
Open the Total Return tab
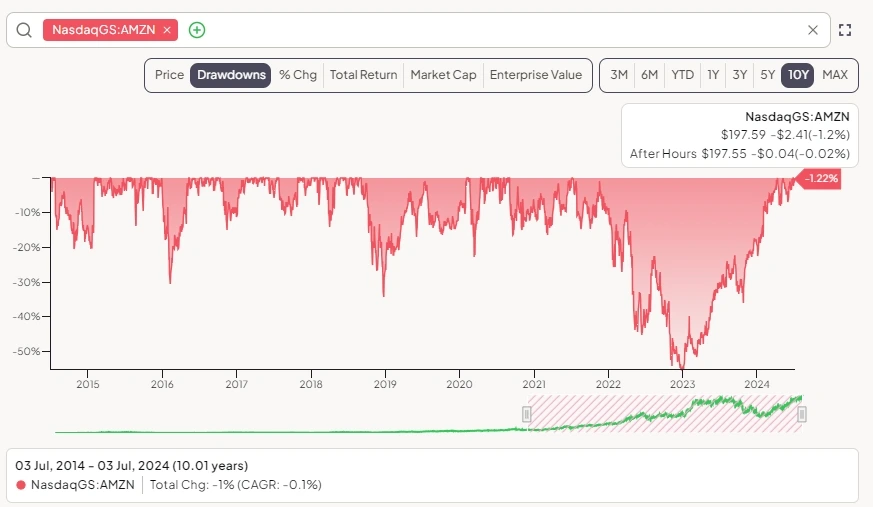click(364, 75)
